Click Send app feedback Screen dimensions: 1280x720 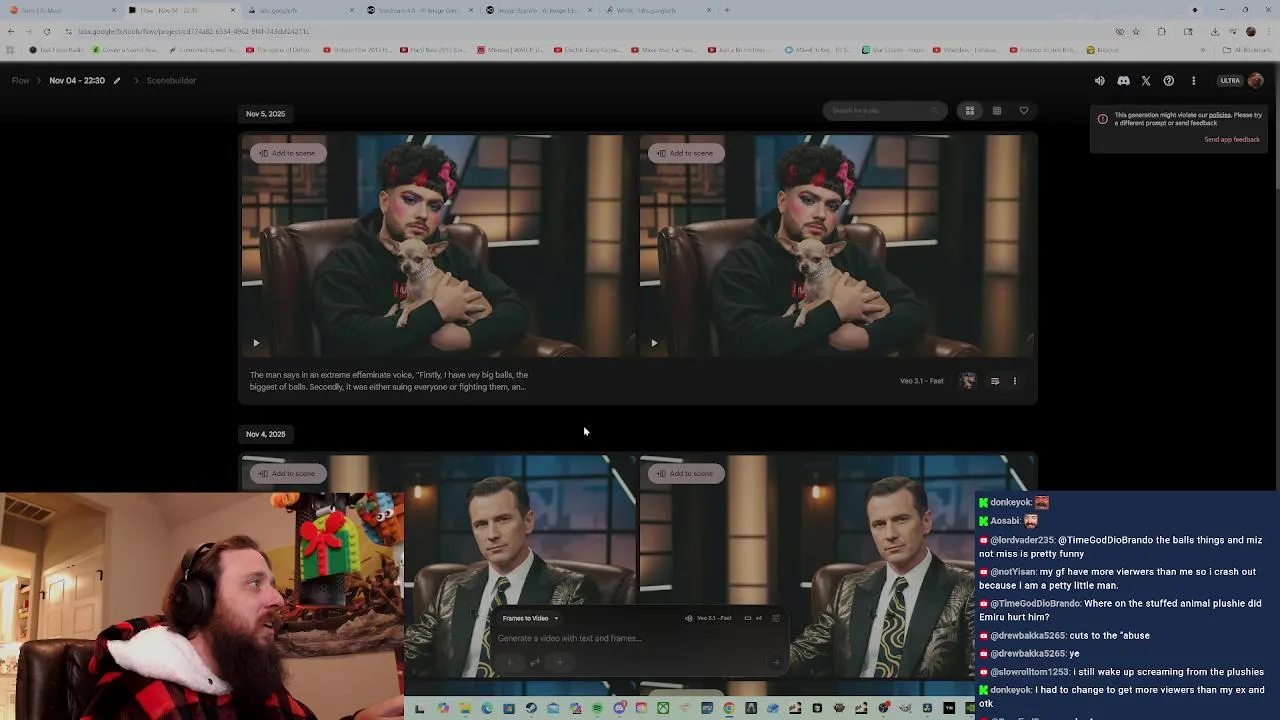1232,140
